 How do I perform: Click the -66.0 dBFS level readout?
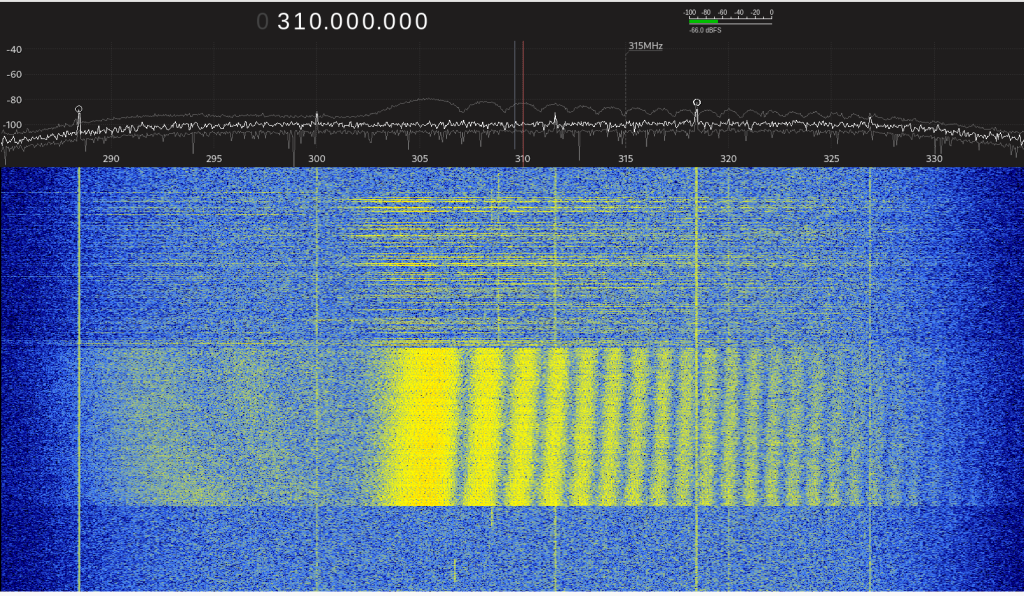pos(705,30)
